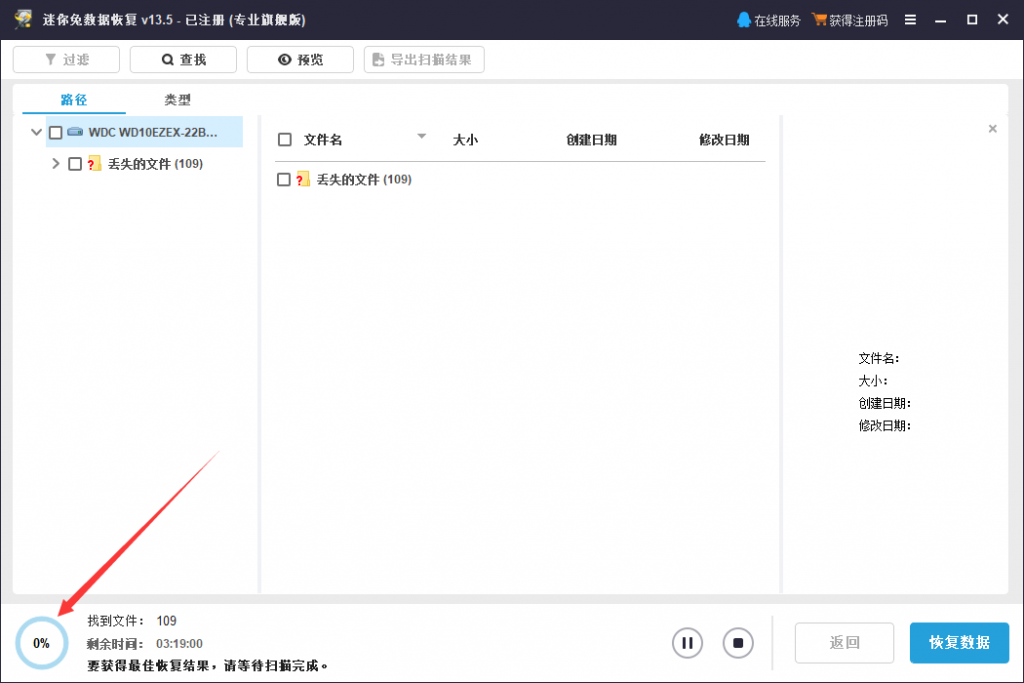
Task: Click the app logo in title bar
Action: (24, 19)
